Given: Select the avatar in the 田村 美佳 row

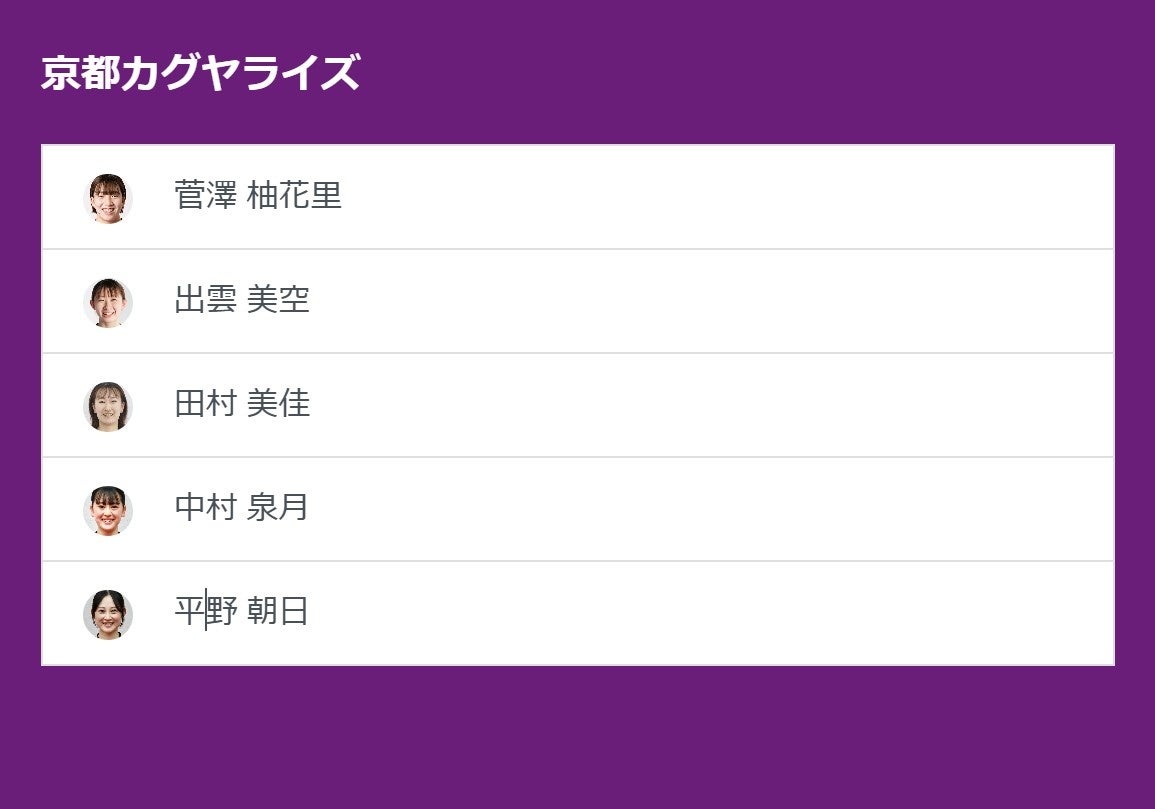Looking at the screenshot, I should coord(108,406).
